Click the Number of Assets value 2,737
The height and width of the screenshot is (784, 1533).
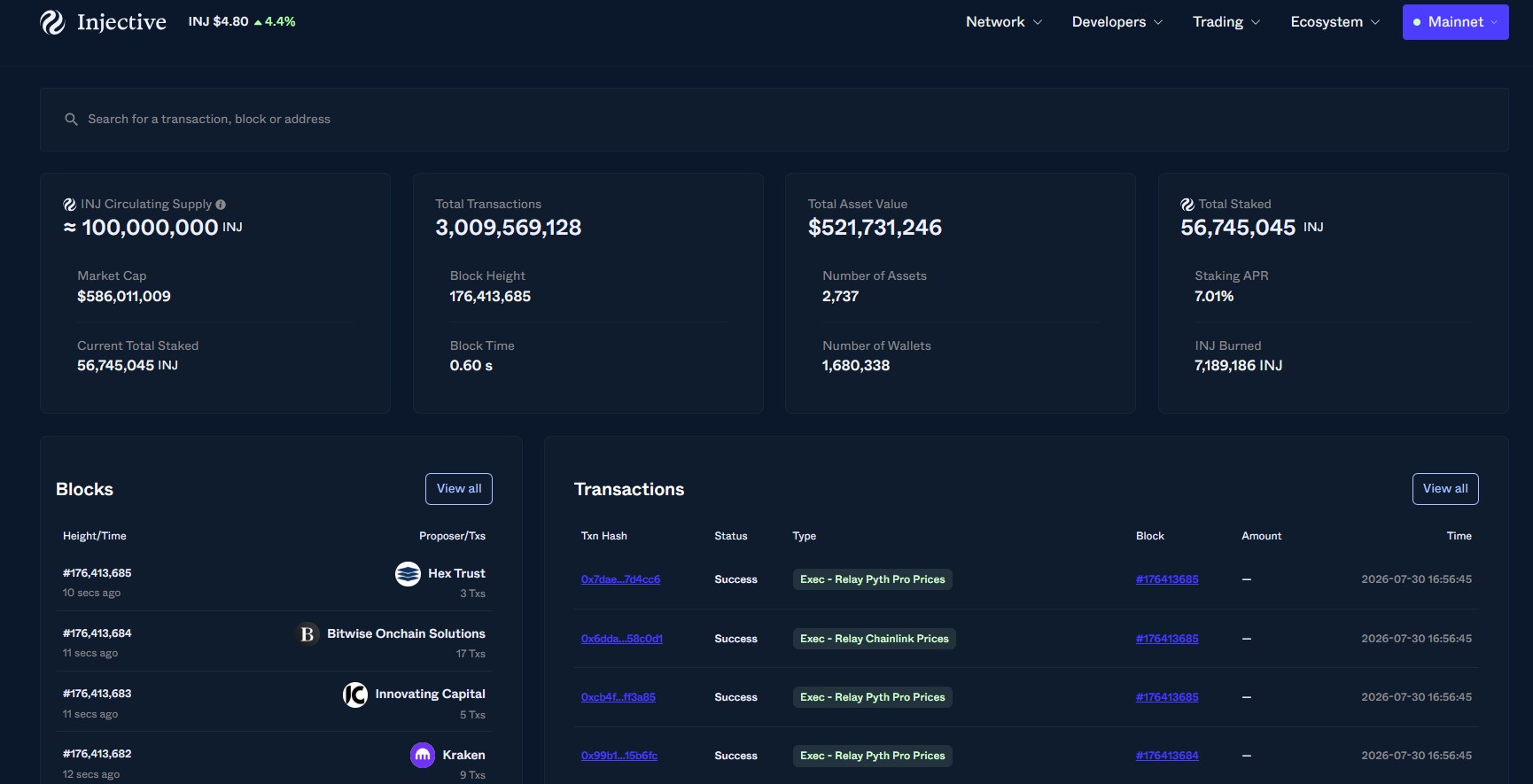pyautogui.click(x=840, y=297)
